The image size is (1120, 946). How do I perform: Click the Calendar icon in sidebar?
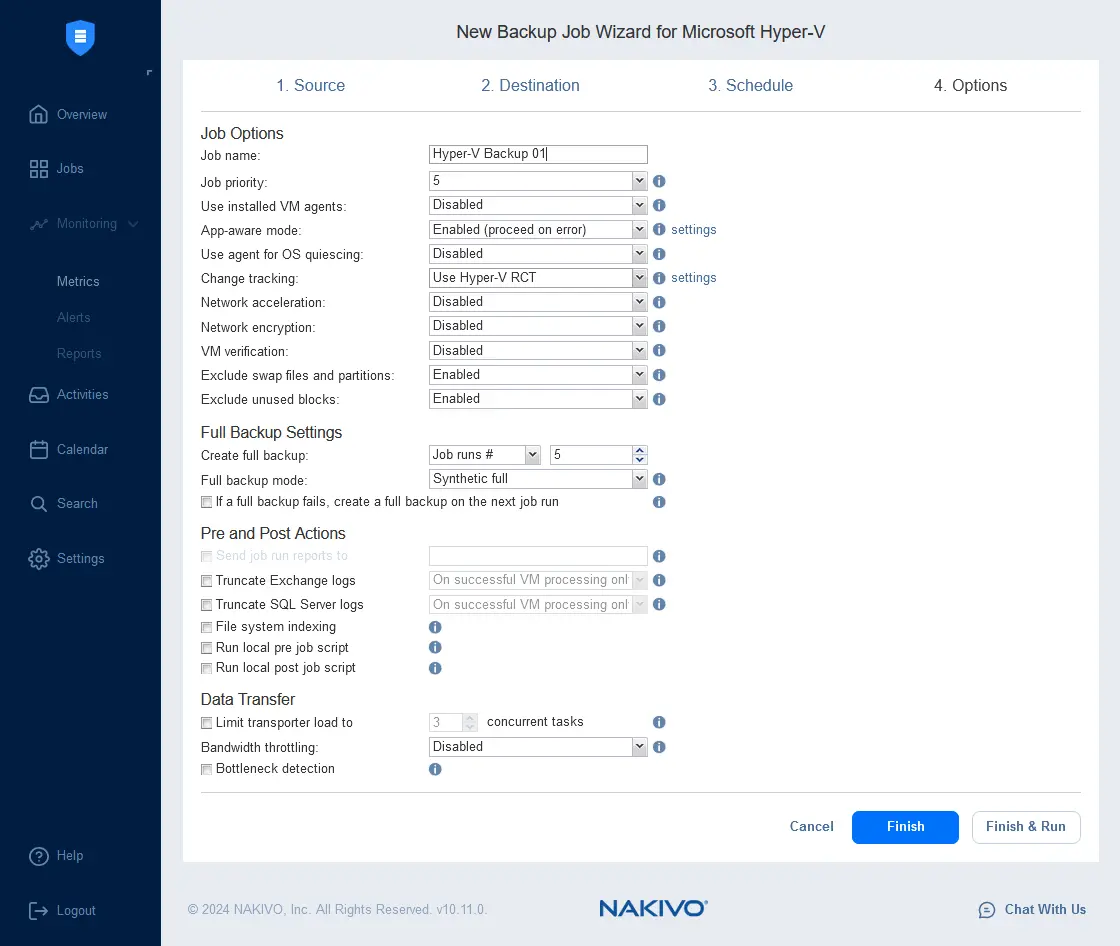39,449
